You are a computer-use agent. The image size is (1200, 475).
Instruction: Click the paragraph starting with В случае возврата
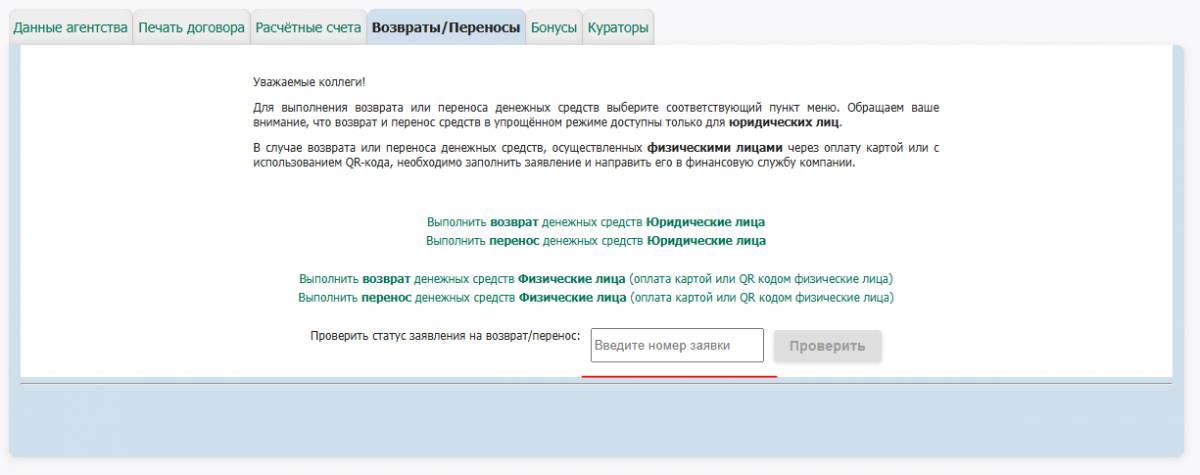pyautogui.click(x=595, y=155)
